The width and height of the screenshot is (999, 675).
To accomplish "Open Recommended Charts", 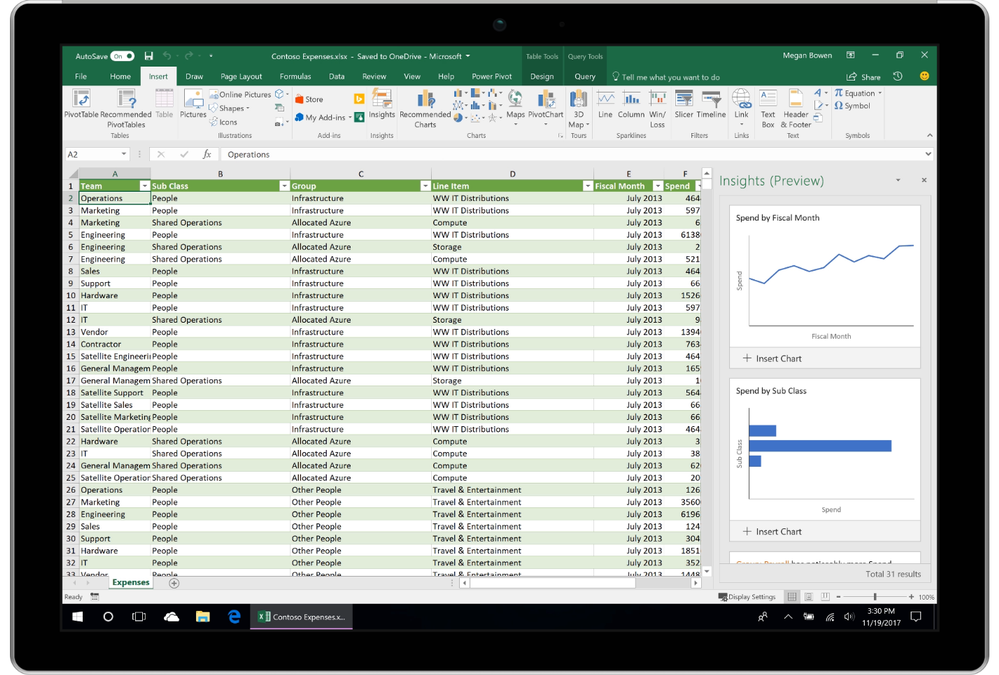I will pos(425,108).
